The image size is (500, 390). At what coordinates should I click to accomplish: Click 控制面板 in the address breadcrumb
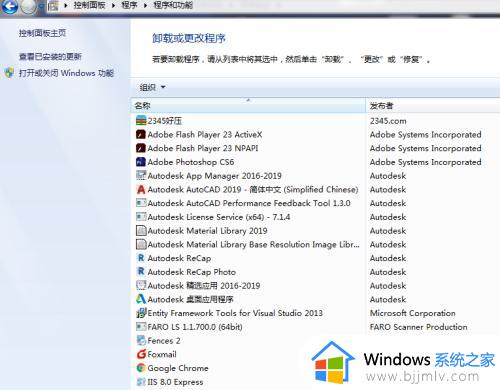click(x=89, y=5)
